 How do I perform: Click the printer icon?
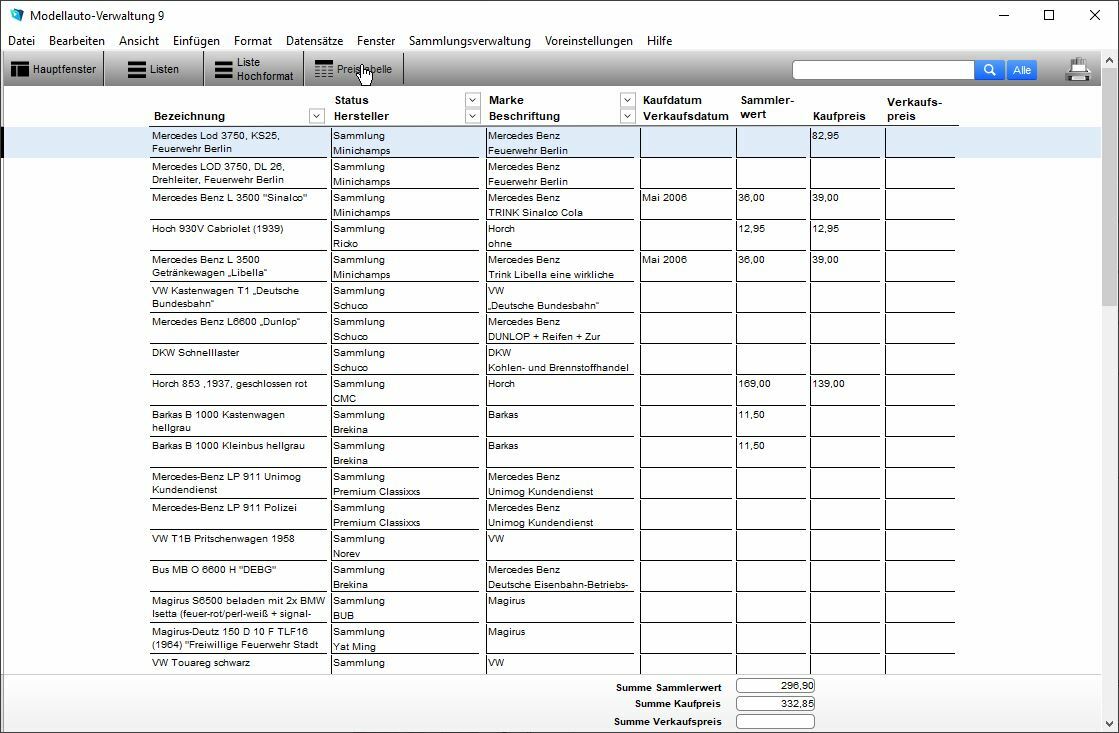pyautogui.click(x=1078, y=69)
